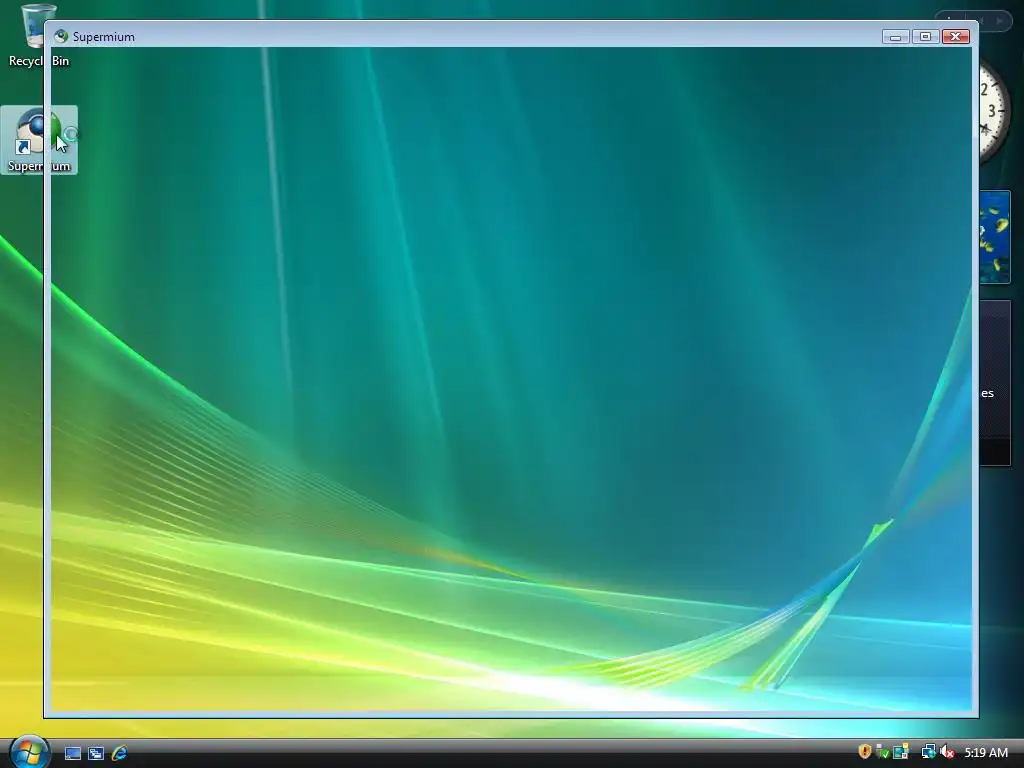Click the tray icon left of the network icon

click(x=901, y=752)
